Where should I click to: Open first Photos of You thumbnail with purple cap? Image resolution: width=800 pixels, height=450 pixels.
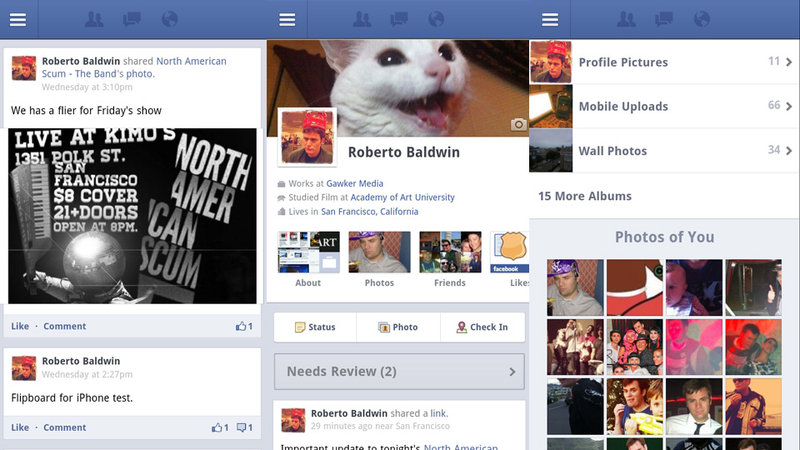[x=575, y=287]
